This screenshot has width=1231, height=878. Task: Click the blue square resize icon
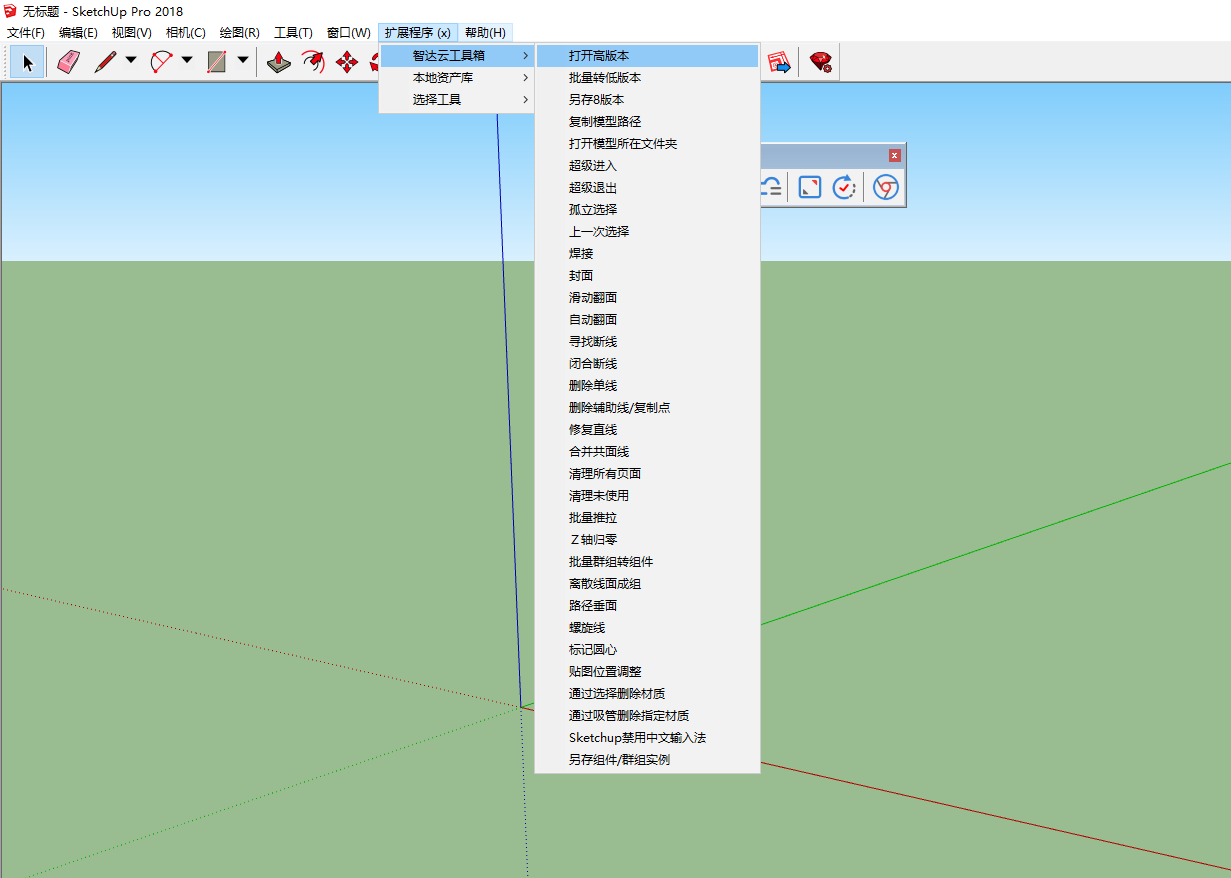(x=809, y=187)
